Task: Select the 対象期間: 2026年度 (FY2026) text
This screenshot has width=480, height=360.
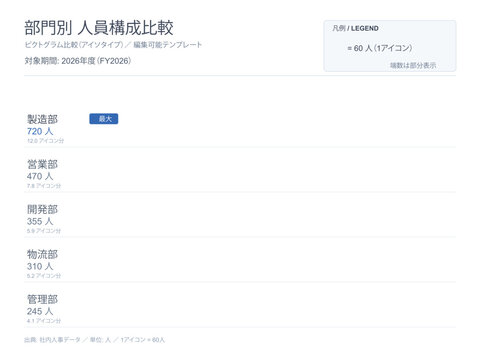Action: 78,61
